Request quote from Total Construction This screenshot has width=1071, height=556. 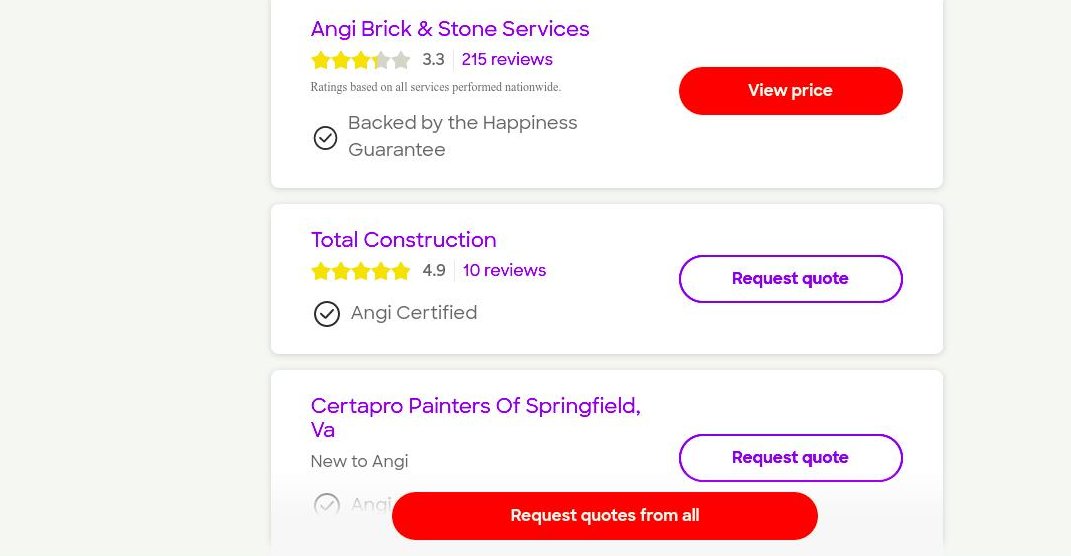pyautogui.click(x=790, y=279)
